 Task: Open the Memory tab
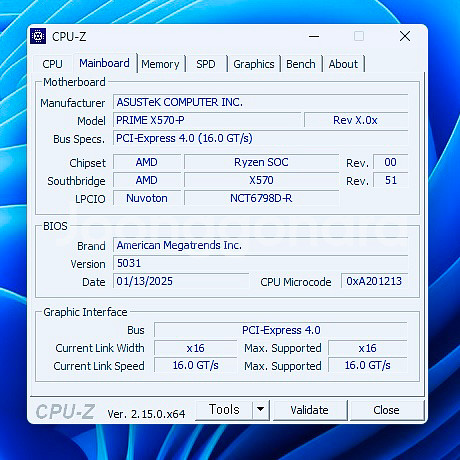(x=160, y=64)
